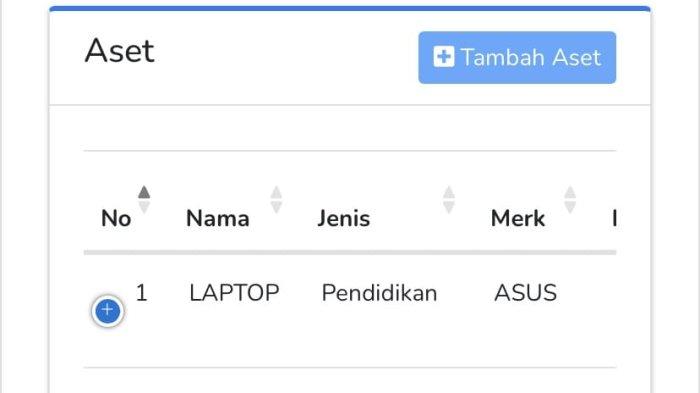
Task: Click the Tambah Aset button
Action: 517,58
